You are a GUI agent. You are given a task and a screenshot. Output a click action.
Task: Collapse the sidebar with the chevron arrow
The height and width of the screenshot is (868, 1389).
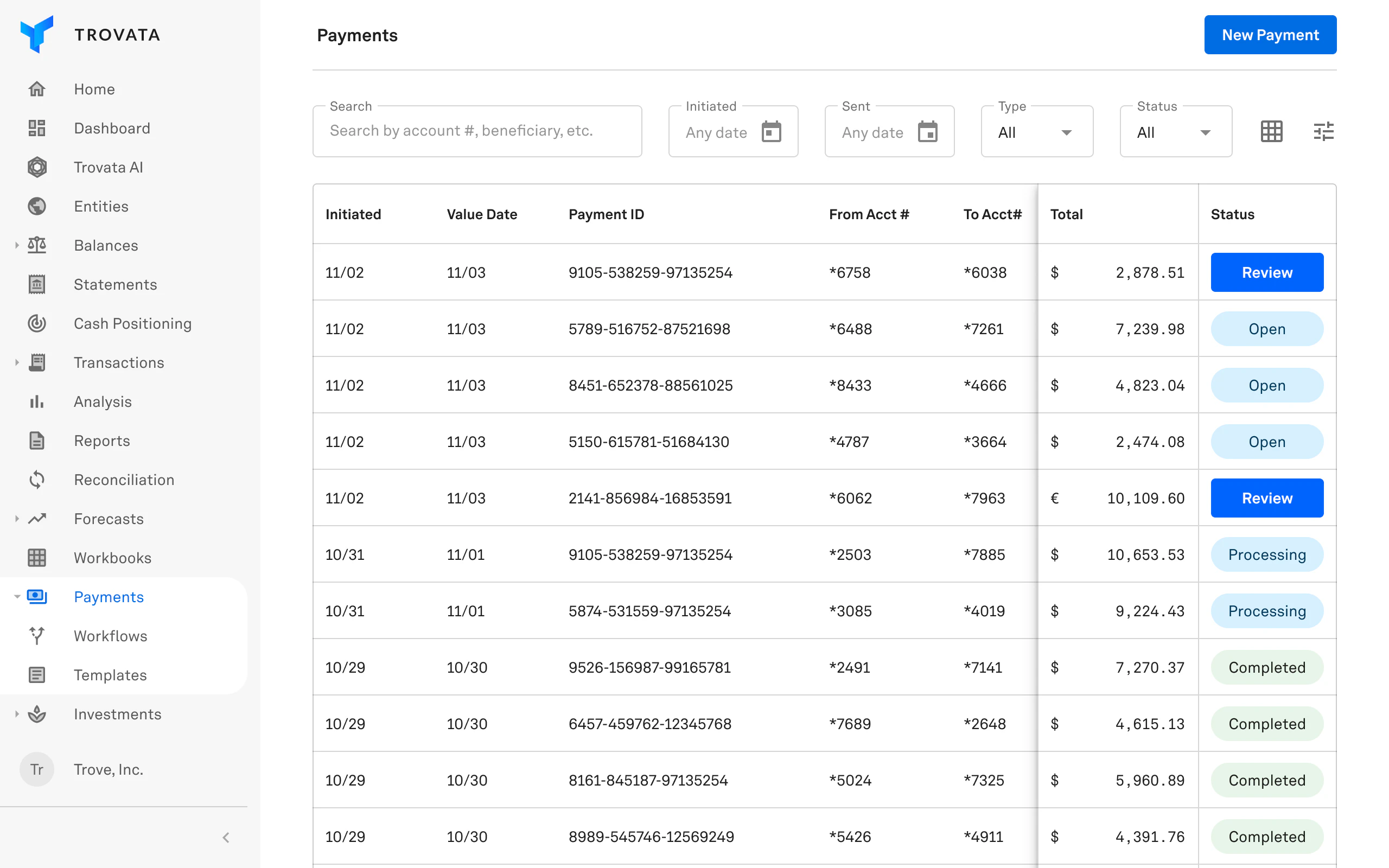[226, 837]
